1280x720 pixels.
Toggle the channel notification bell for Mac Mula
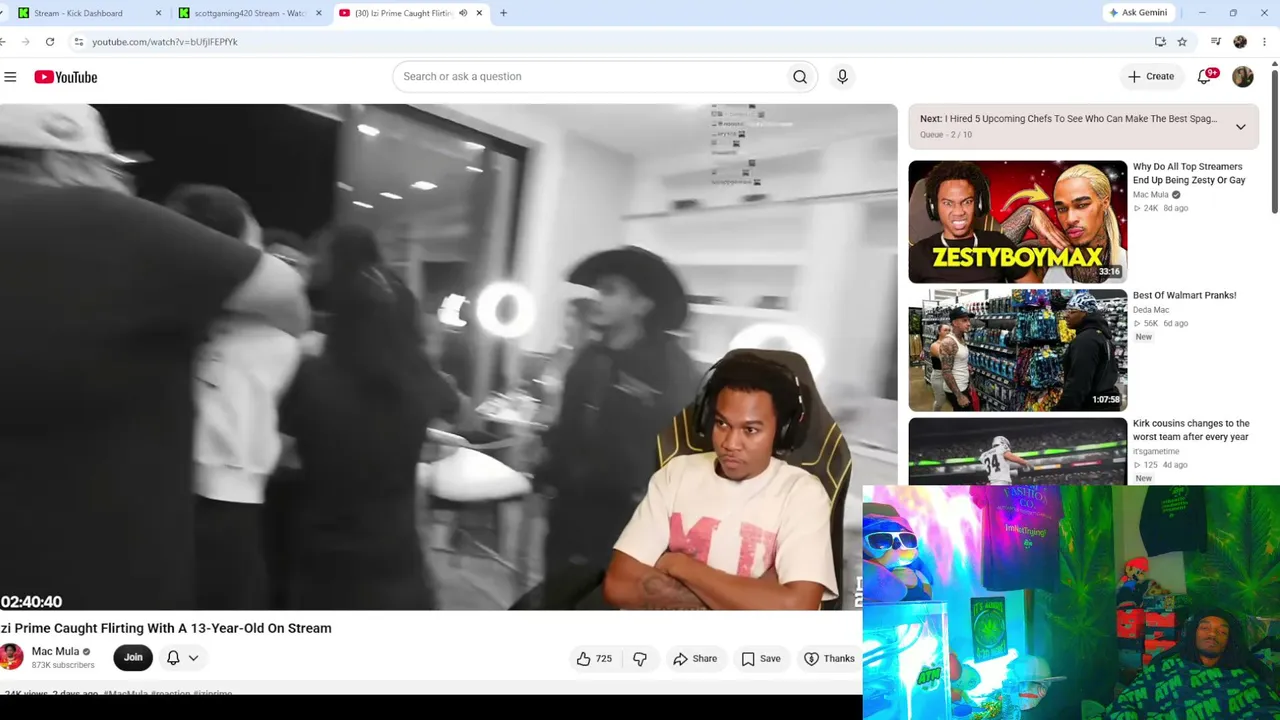coord(173,657)
